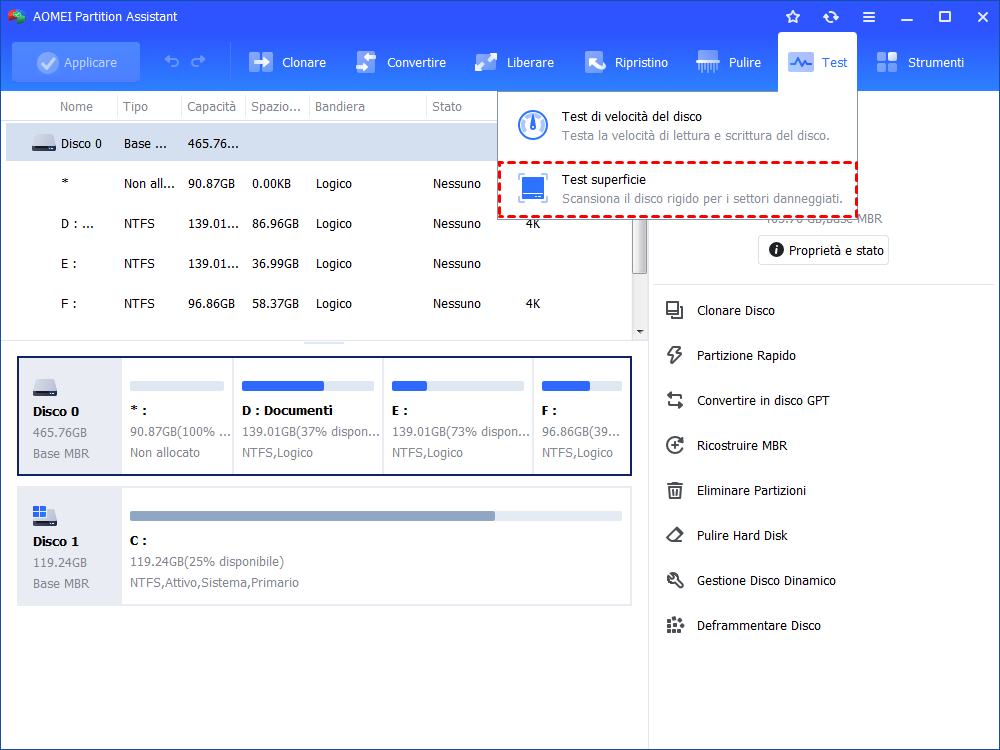
Task: Open the Clonare toolbar menu
Action: (287, 62)
